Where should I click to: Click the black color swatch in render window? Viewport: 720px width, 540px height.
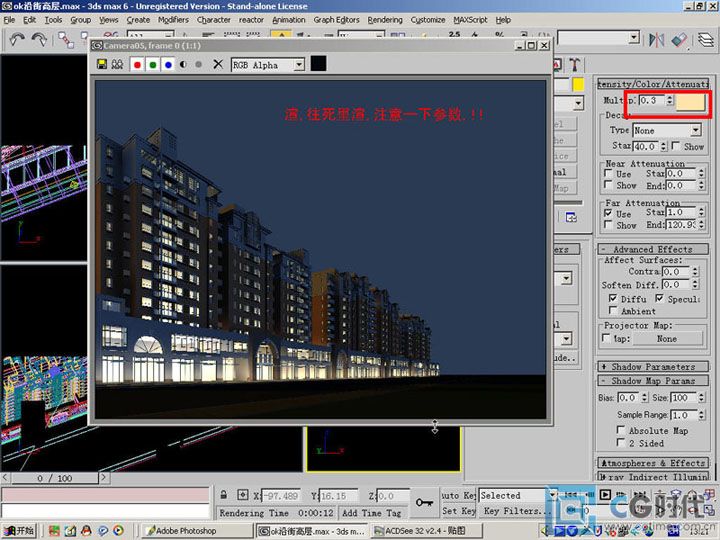(318, 64)
